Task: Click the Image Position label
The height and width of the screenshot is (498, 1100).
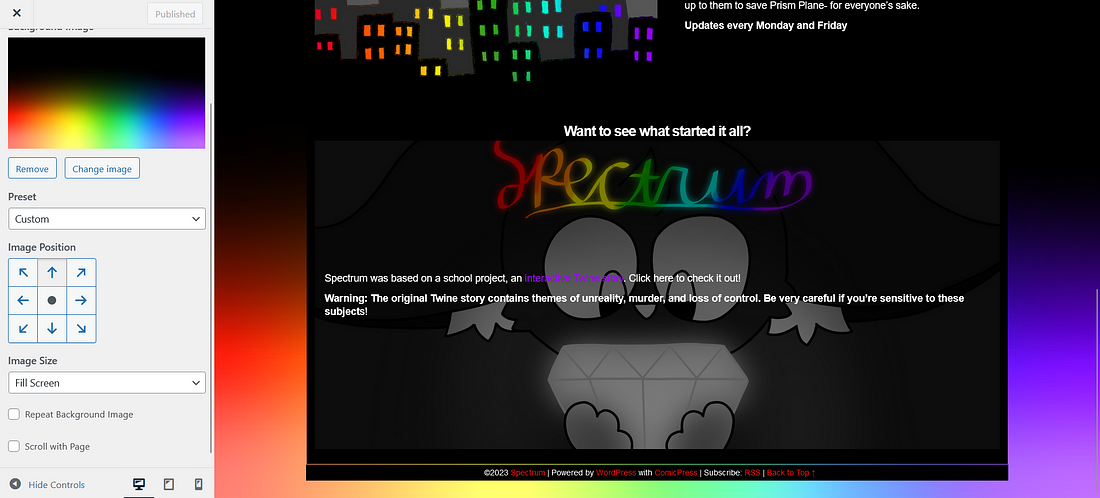Action: (x=42, y=247)
